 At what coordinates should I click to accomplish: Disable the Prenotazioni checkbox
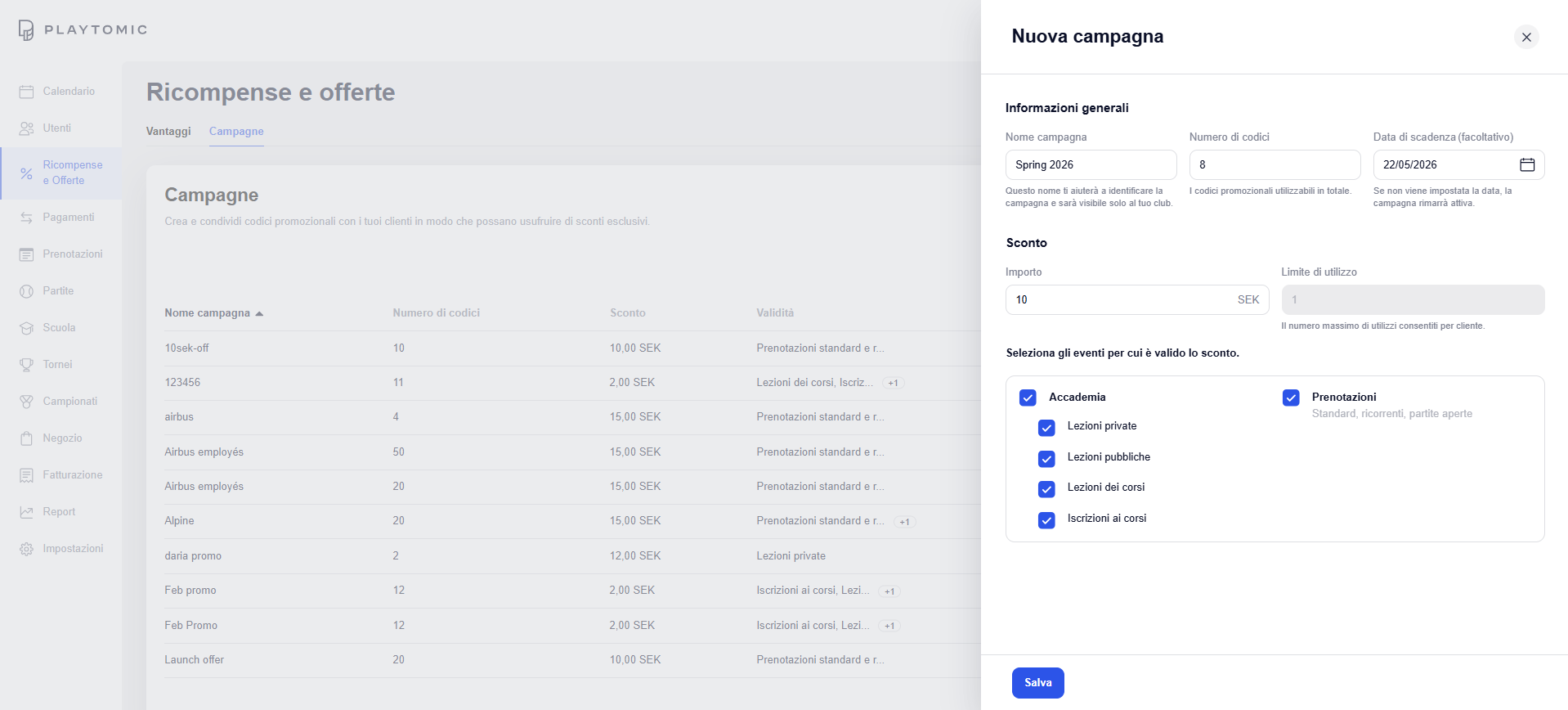[x=1291, y=398]
